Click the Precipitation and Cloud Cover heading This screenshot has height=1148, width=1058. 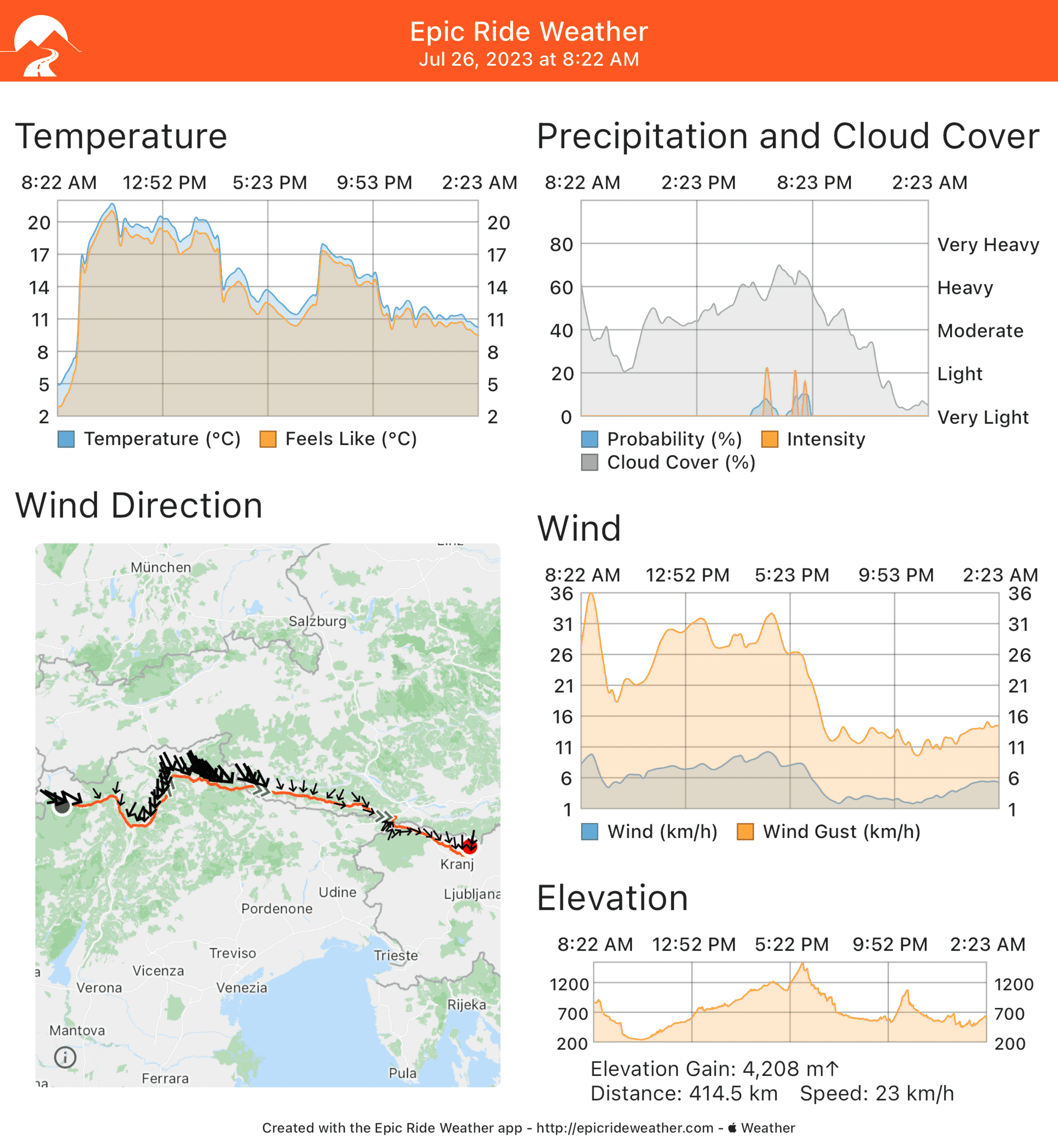(788, 136)
